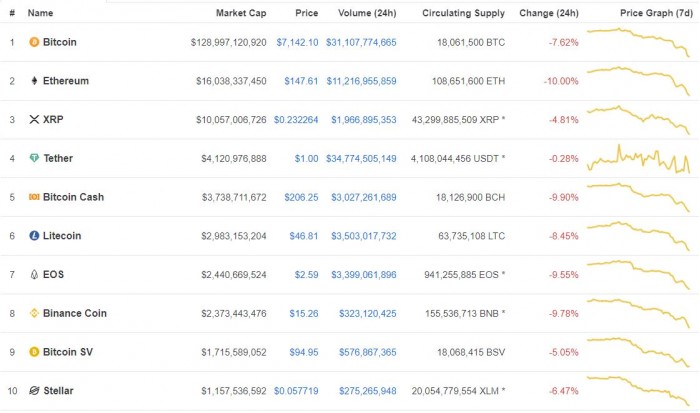The width and height of the screenshot is (700, 413).
Task: Open the Ethereum name link
Action: tap(65, 81)
